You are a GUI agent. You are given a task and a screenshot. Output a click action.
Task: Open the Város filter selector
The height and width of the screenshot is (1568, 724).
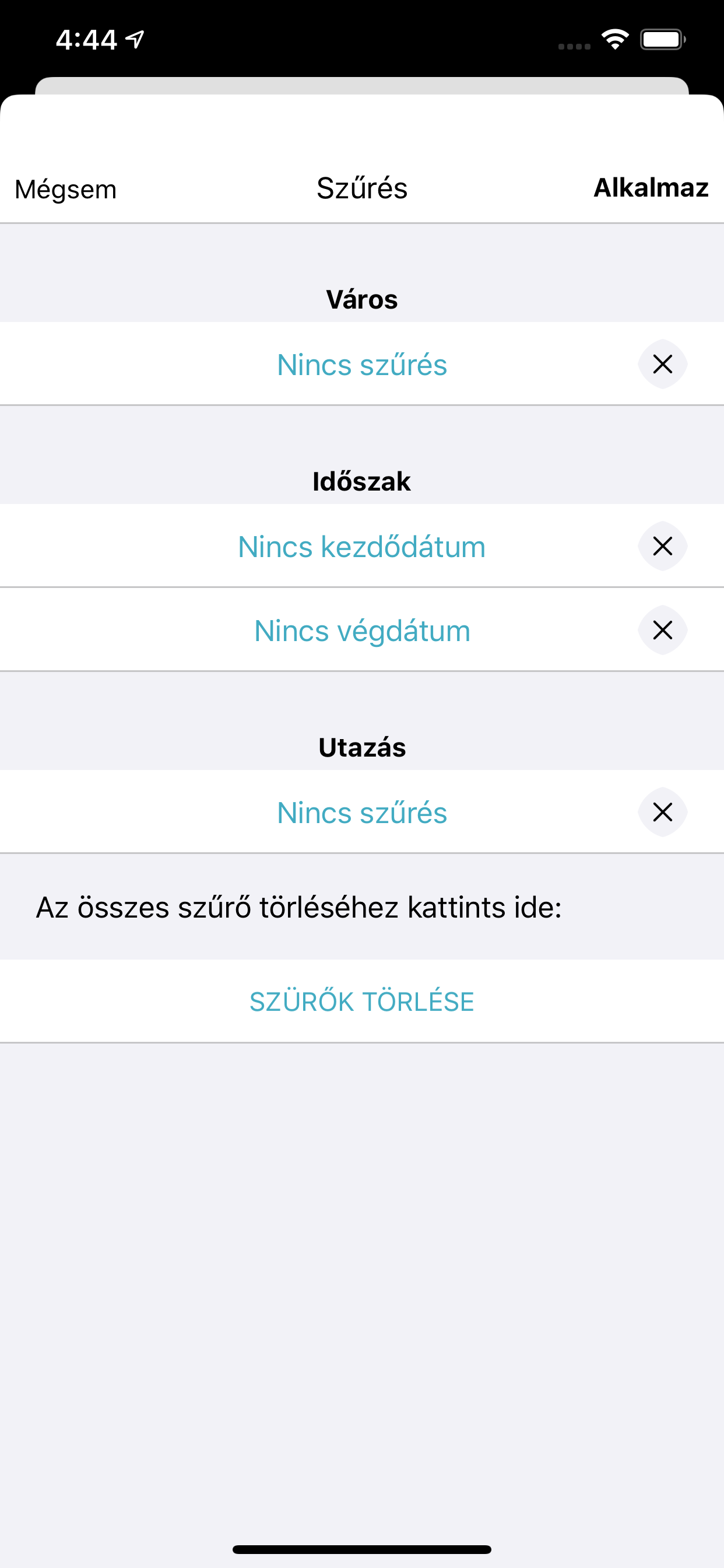[x=361, y=365]
